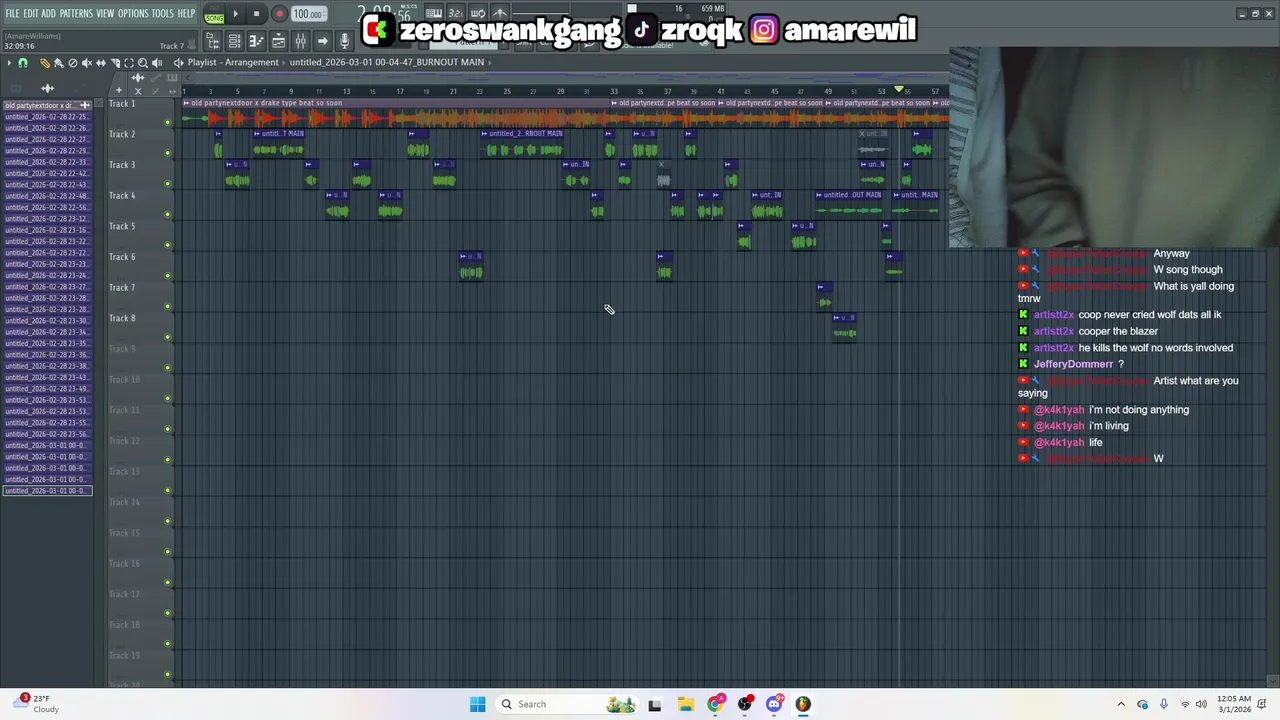
Task: Click the audio waveform filter icon above track headers
Action: click(x=138, y=78)
